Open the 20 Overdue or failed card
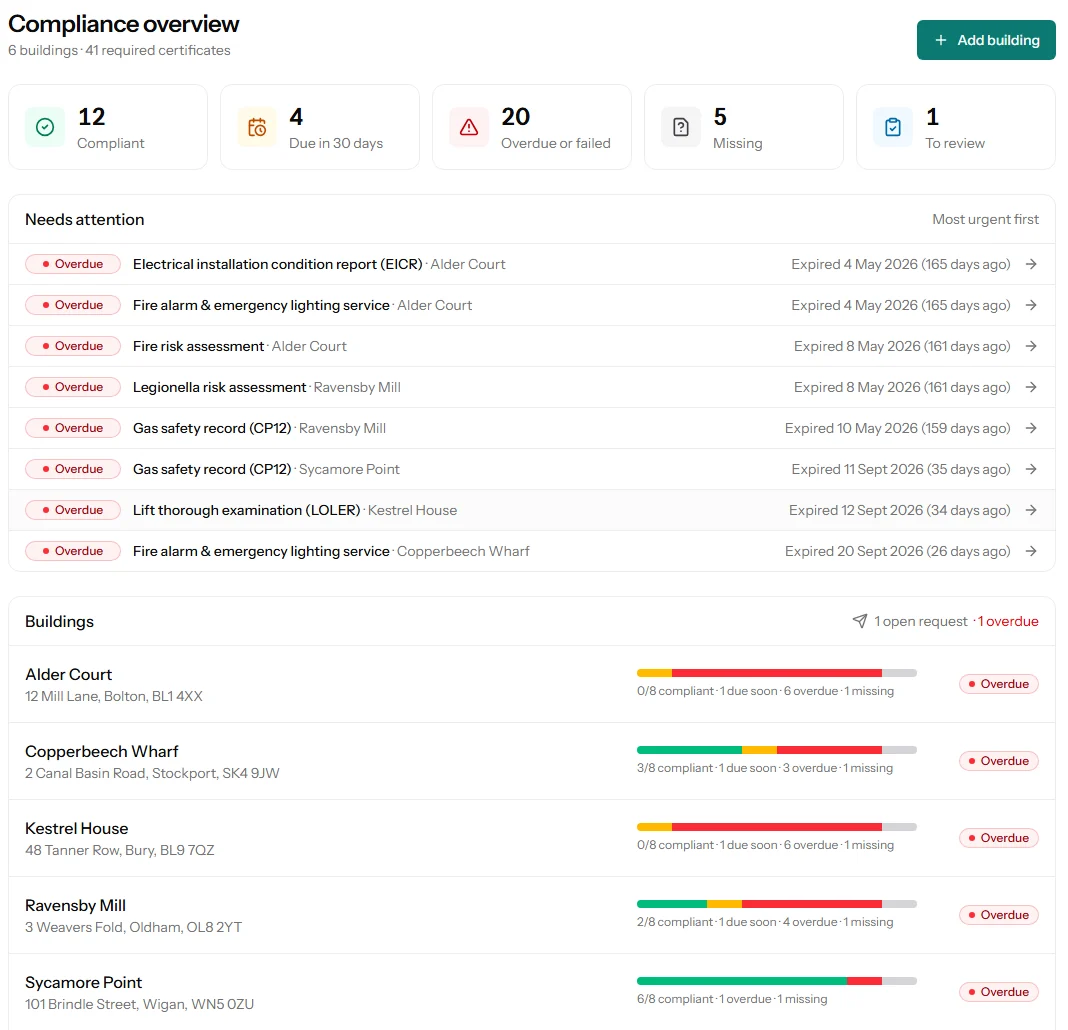Viewport: 1068px width, 1030px height. tap(531, 127)
